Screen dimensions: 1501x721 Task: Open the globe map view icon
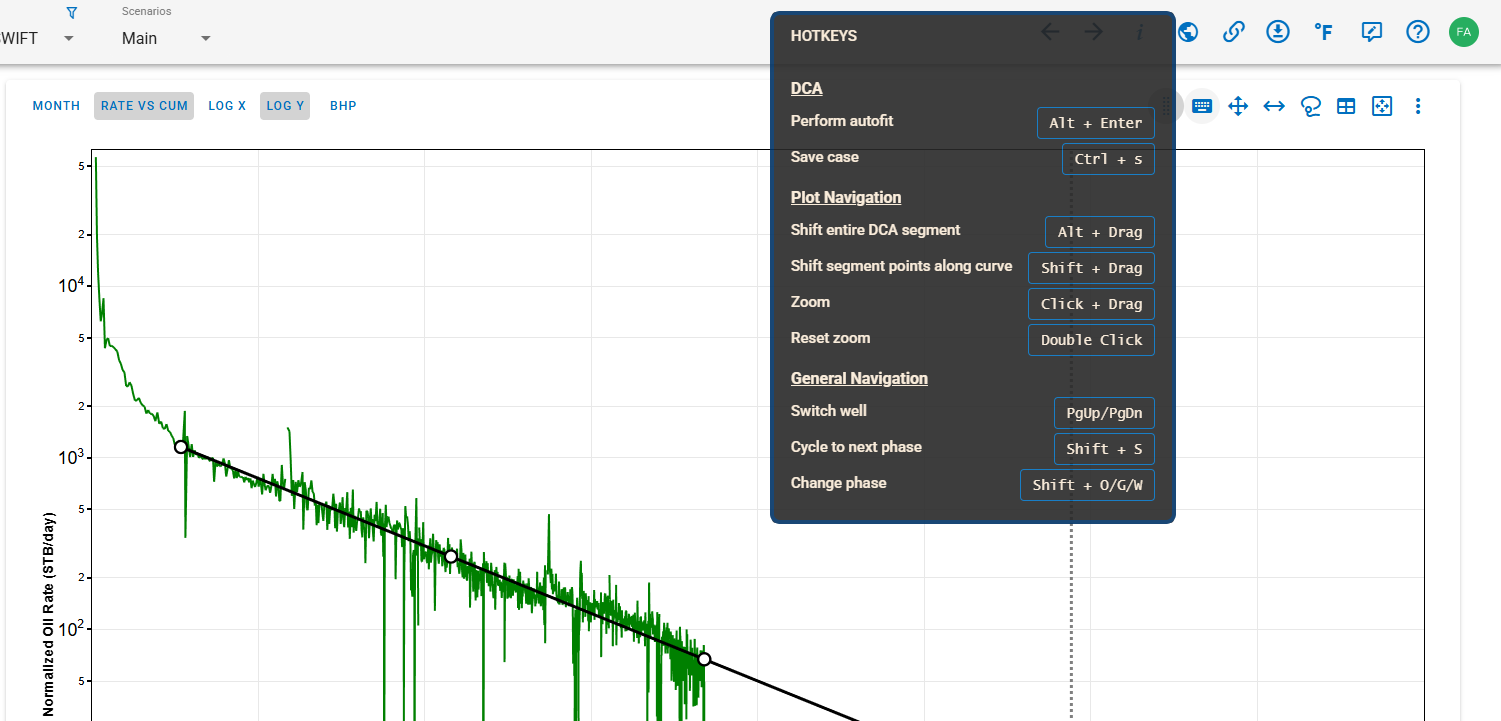pos(1189,32)
